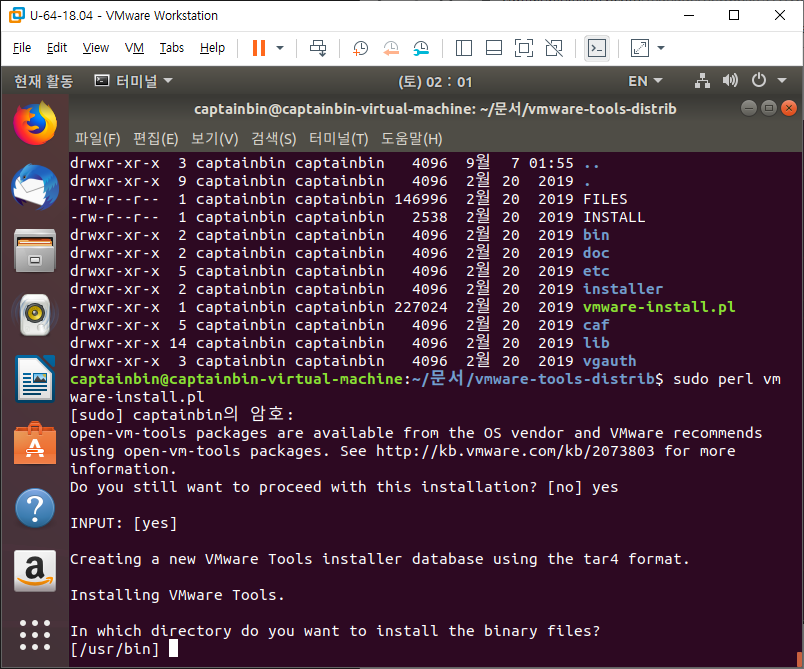Send Ctrl+Alt+Del to virtual machine
The width and height of the screenshot is (804, 669).
pyautogui.click(x=318, y=48)
